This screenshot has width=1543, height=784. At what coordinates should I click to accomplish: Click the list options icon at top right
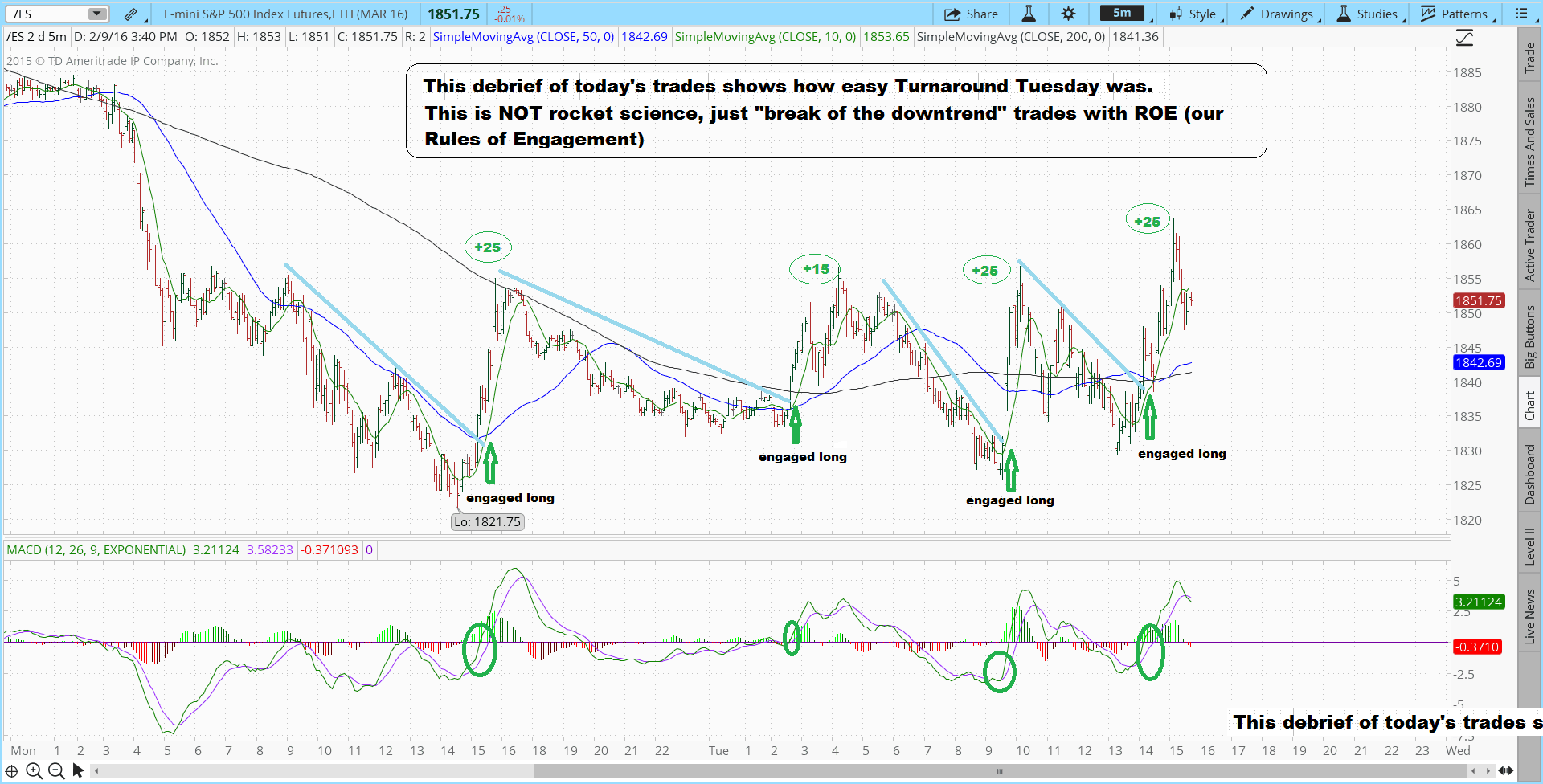click(x=1521, y=14)
